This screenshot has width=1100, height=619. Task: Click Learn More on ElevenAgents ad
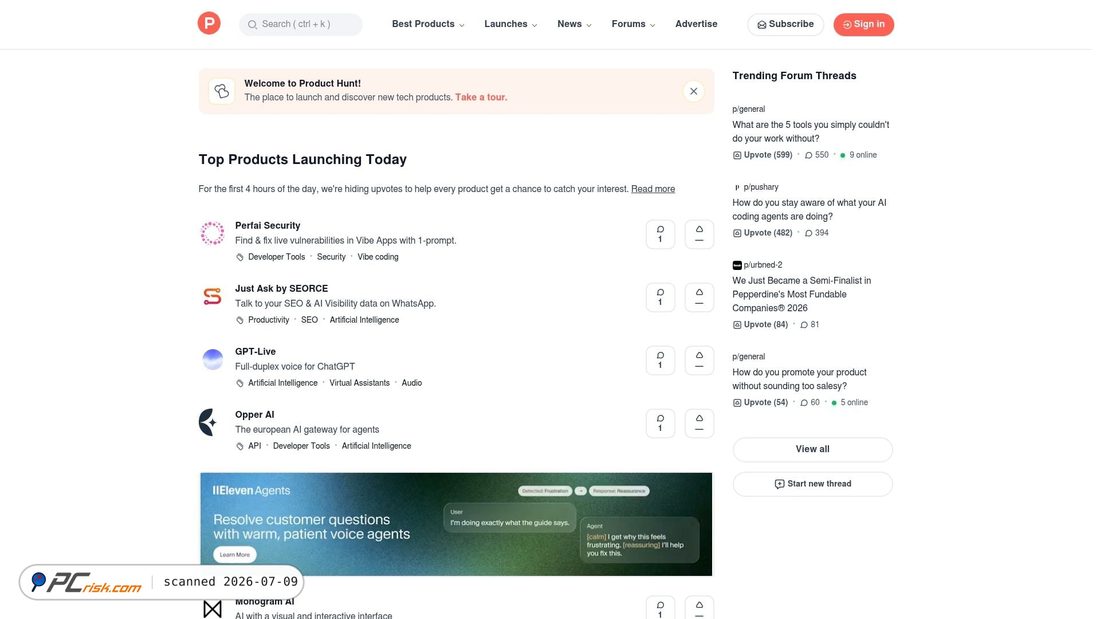point(234,554)
